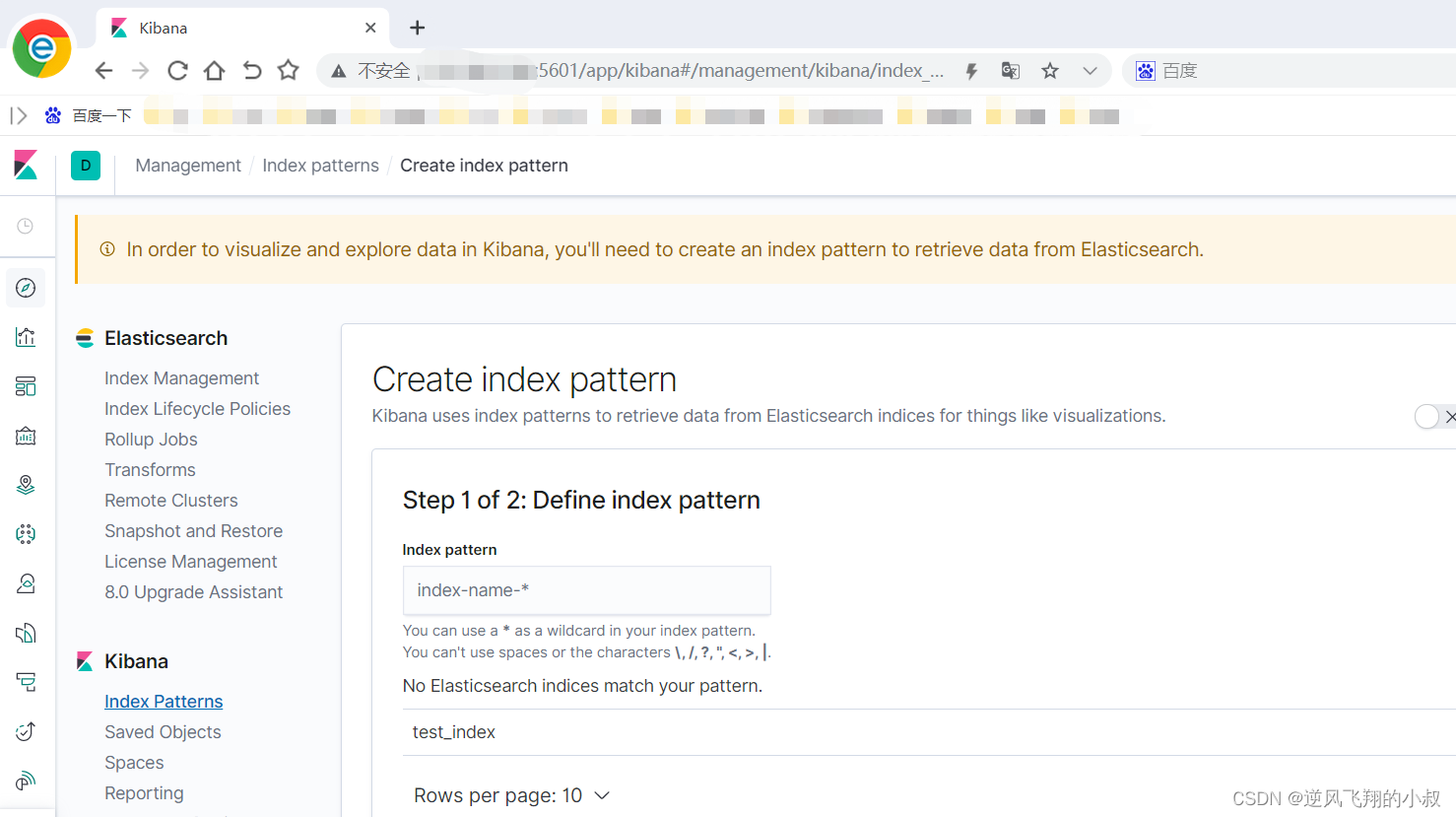Expand the browser profile menu chevron
1456x817 pixels.
[1090, 70]
